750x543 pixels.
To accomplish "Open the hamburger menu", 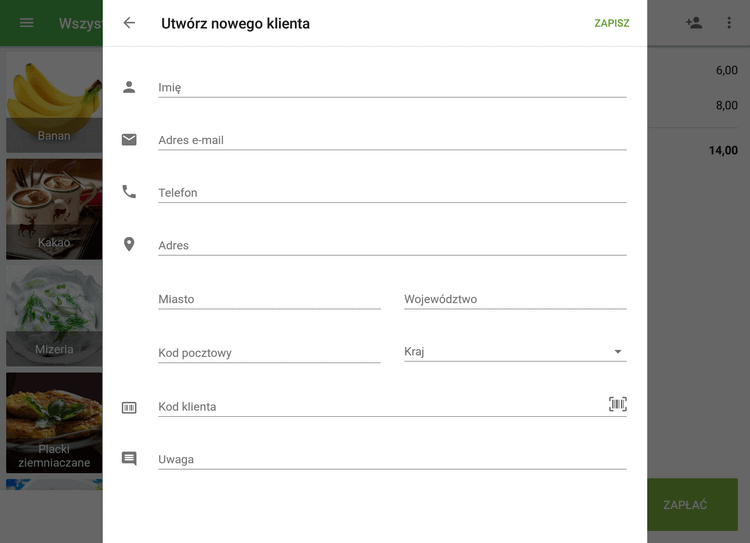I will click(27, 23).
